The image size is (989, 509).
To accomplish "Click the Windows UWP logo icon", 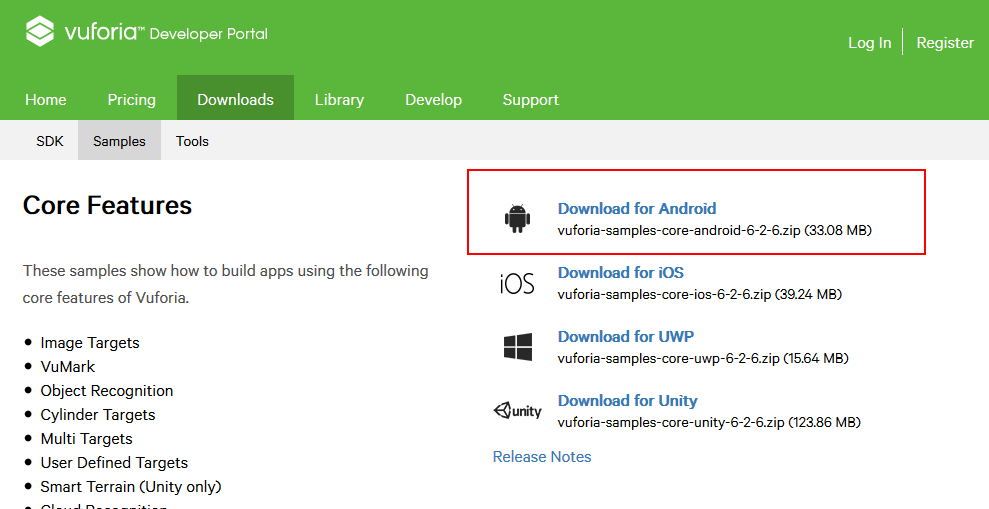I will (x=518, y=347).
